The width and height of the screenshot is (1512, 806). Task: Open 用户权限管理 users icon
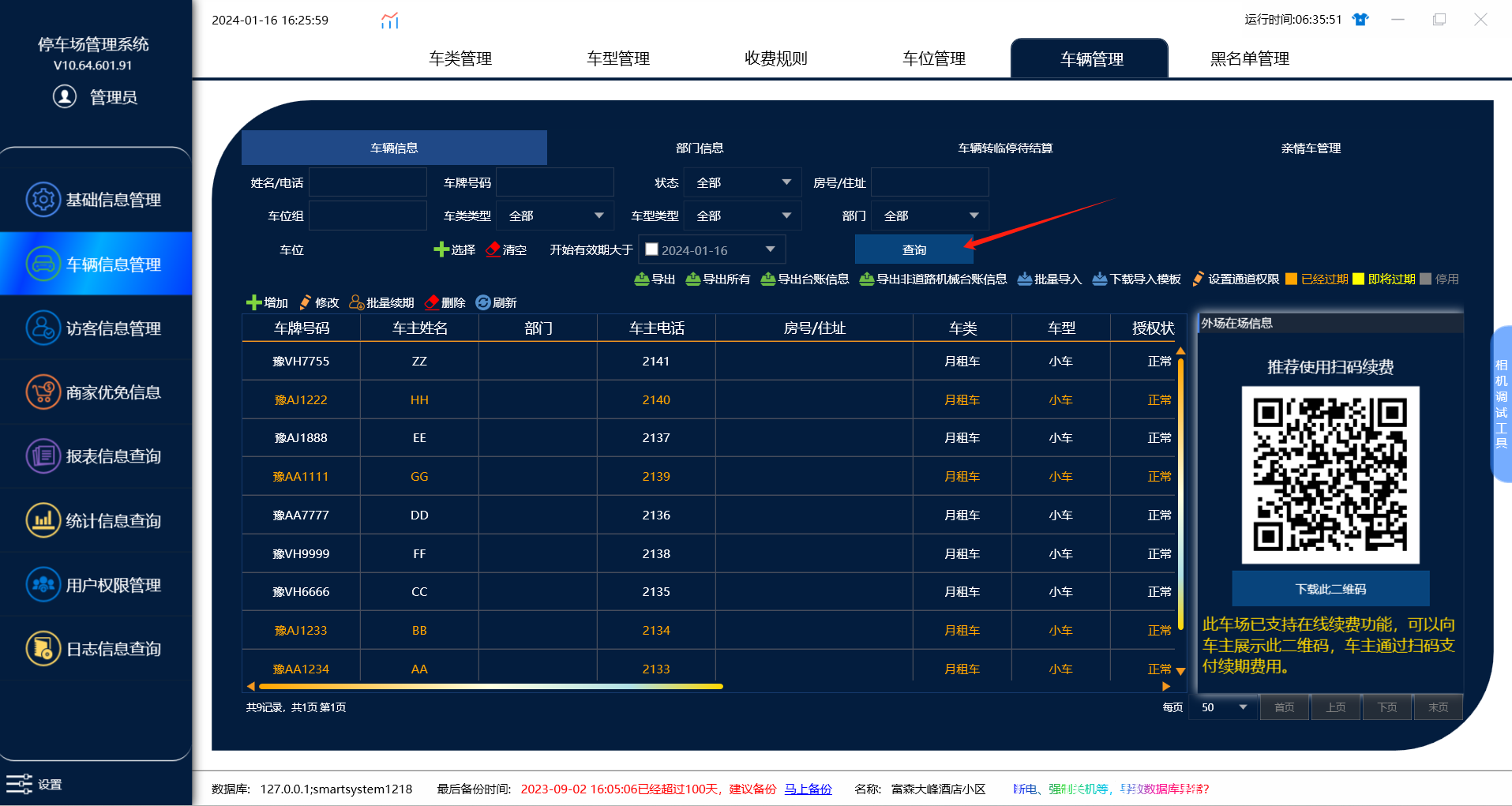(43, 584)
